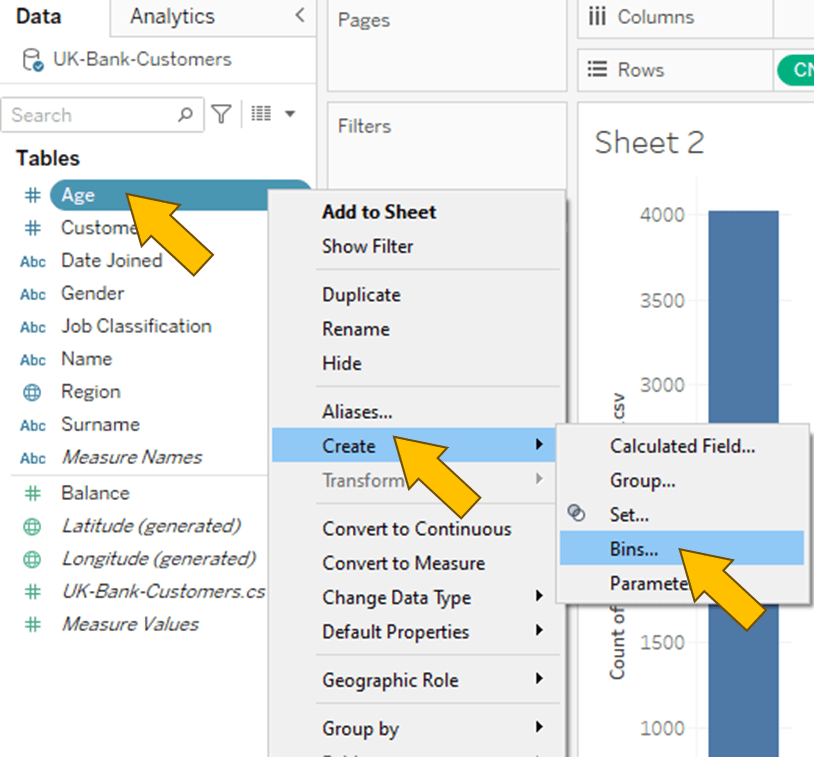Select Convert to Continuous menu entry
The width and height of the screenshot is (814, 757).
[x=416, y=529]
